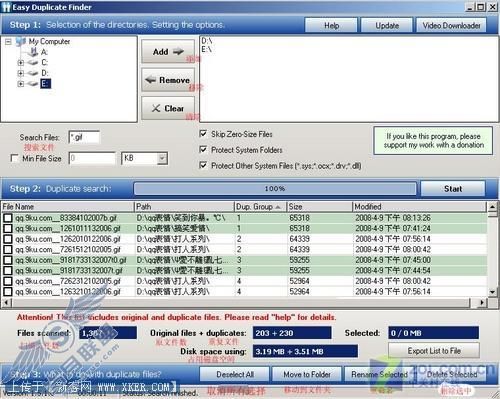Click the Search Files input field
Image resolution: width=500 pixels, height=399 pixels.
pos(84,137)
